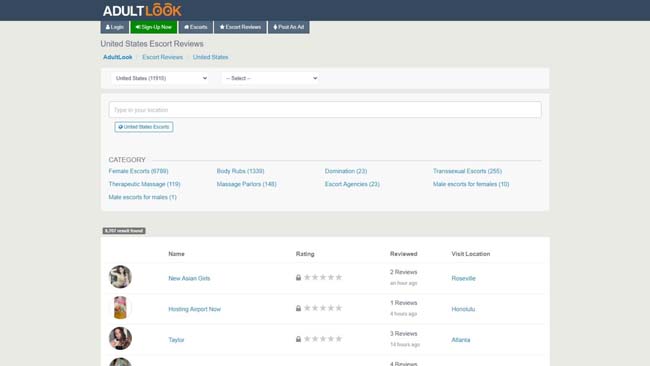Click the results found badge
The width and height of the screenshot is (650, 366).
click(124, 230)
